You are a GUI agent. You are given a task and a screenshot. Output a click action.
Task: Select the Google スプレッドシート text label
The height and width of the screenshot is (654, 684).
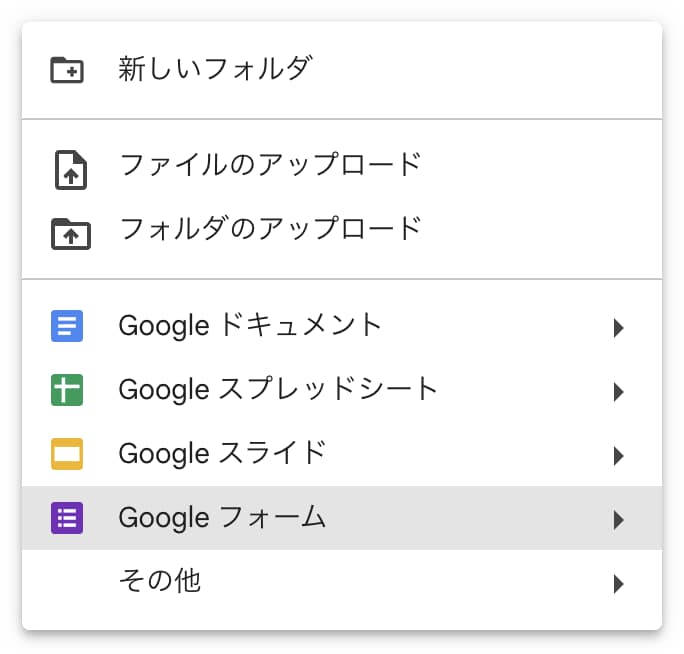click(278, 389)
